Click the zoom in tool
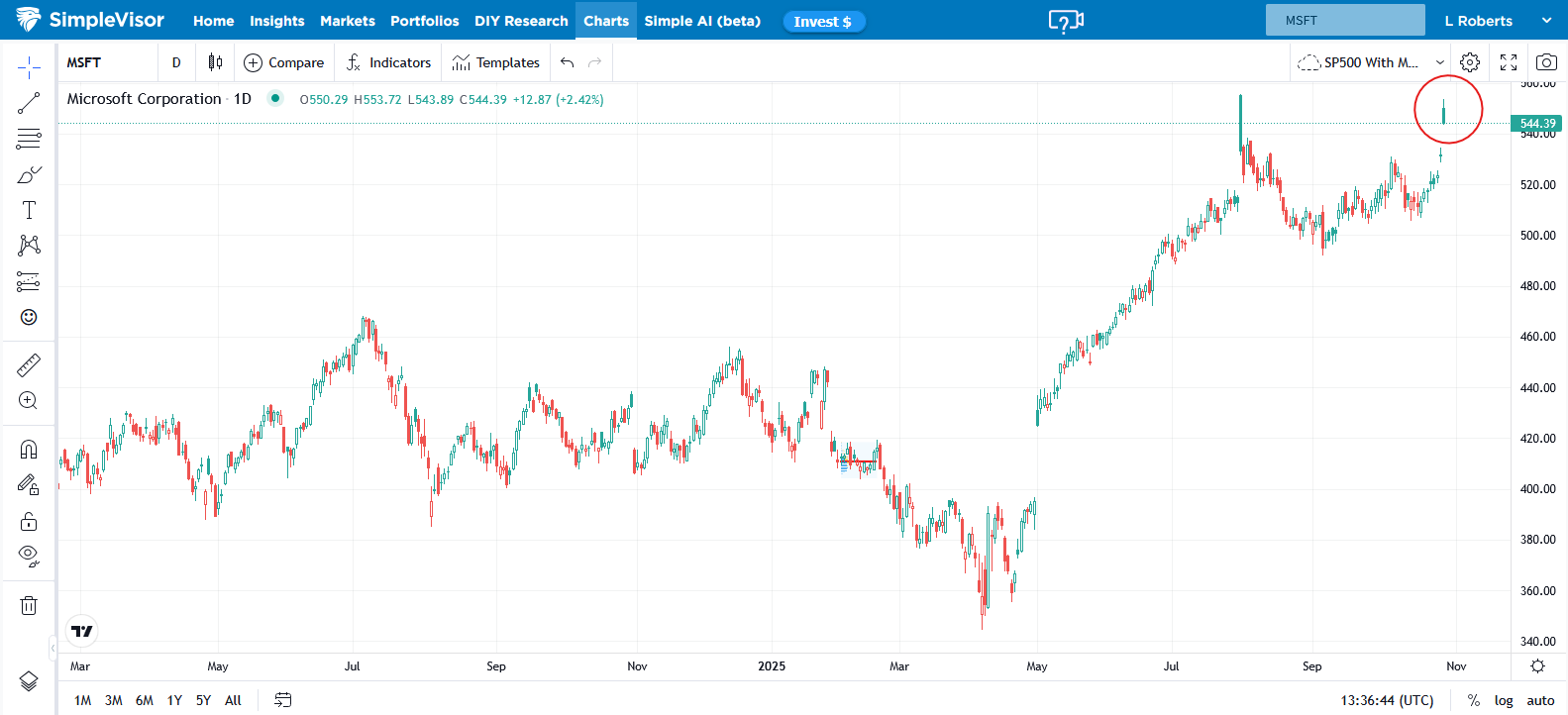The width and height of the screenshot is (1568, 715). click(29, 400)
